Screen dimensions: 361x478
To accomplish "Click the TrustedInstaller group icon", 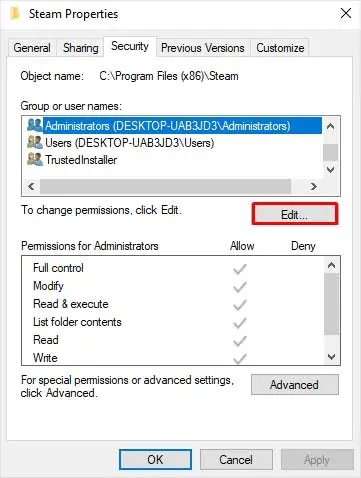I will click(35, 160).
